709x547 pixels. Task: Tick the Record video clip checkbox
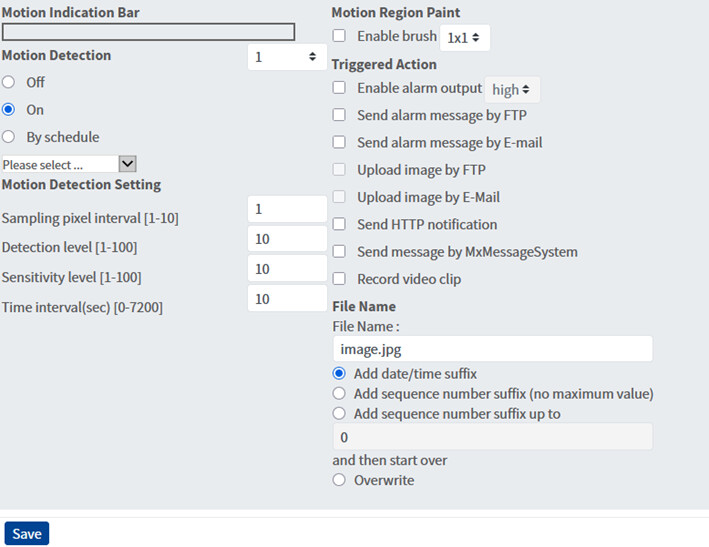click(339, 279)
